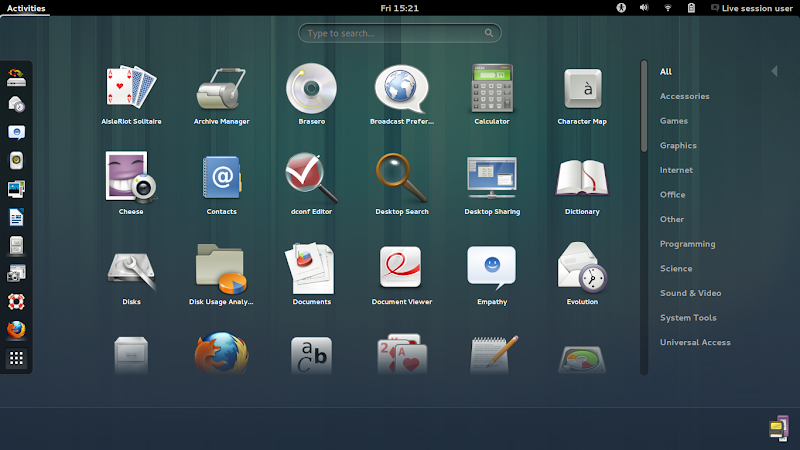Viewport: 800px width, 450px height.
Task: Open Desktop Search tool
Action: [402, 184]
